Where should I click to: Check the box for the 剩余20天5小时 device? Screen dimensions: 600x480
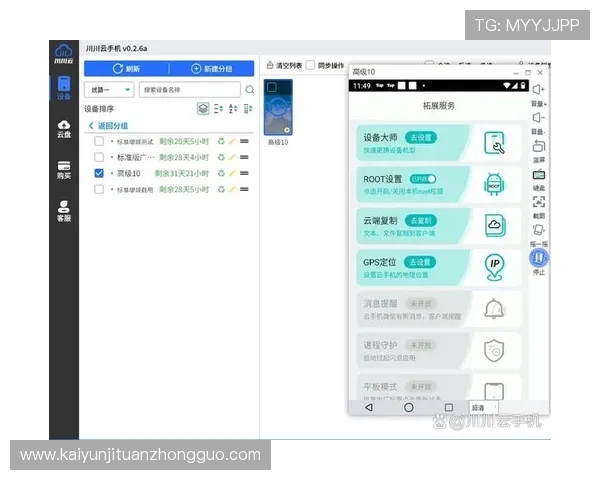pos(99,141)
